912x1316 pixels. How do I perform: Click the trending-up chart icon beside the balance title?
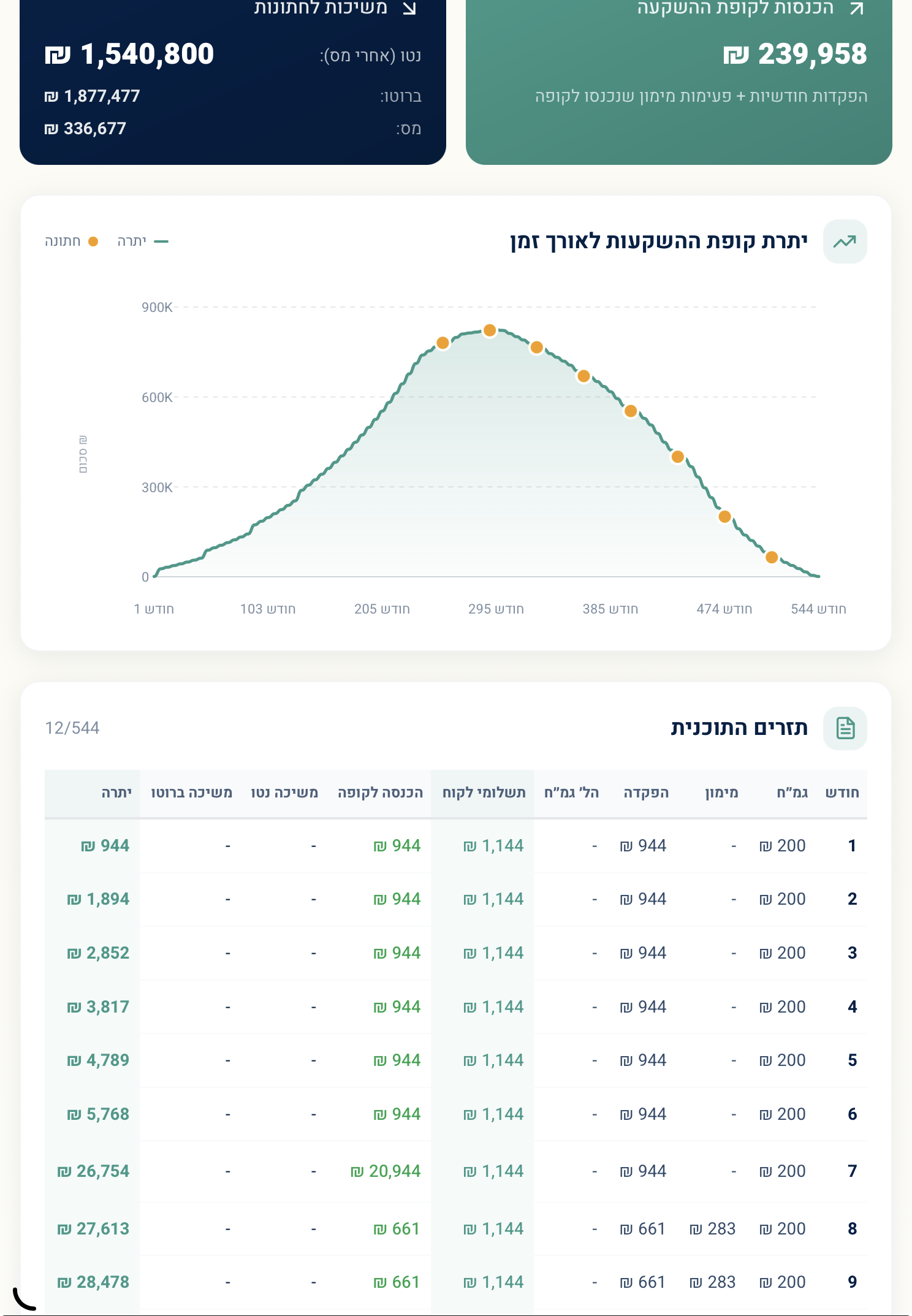[845, 242]
